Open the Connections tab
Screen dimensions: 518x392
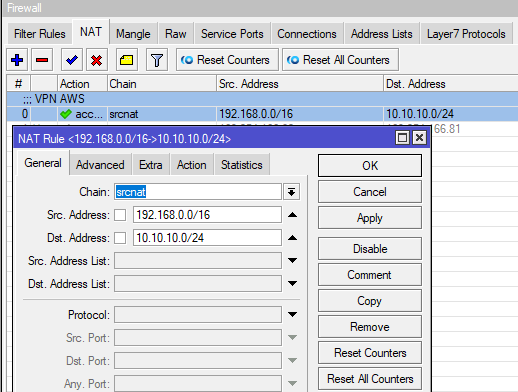[x=307, y=34]
